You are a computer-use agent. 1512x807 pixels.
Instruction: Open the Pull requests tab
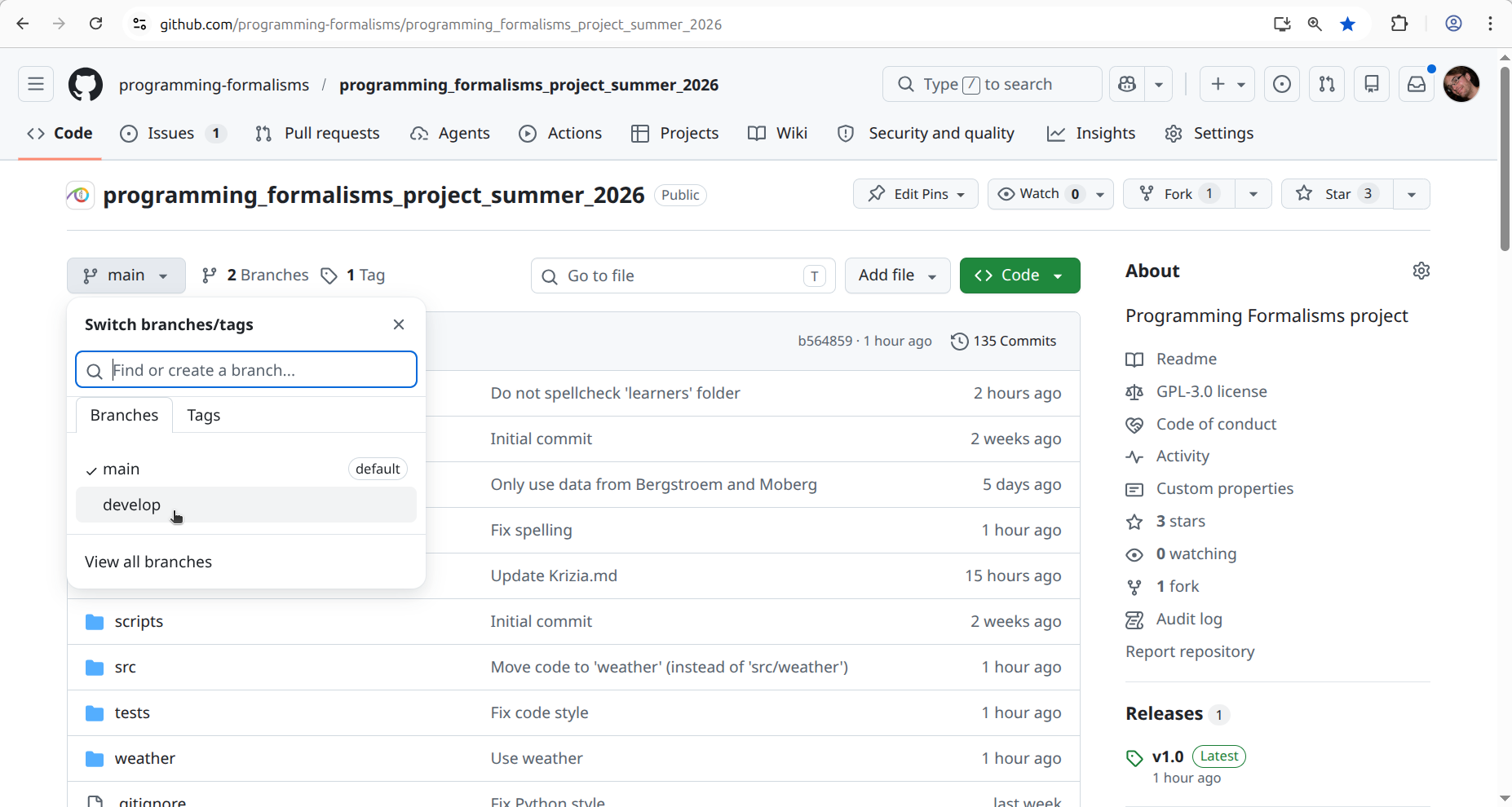pos(317,134)
